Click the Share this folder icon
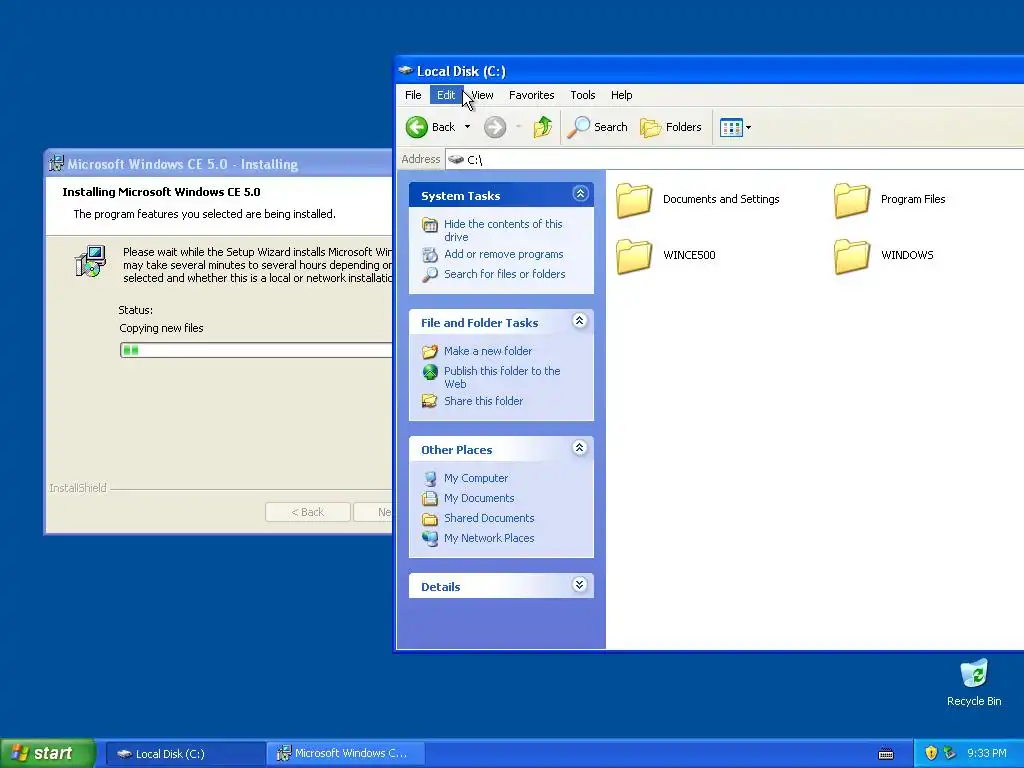1024x768 pixels. pos(430,400)
